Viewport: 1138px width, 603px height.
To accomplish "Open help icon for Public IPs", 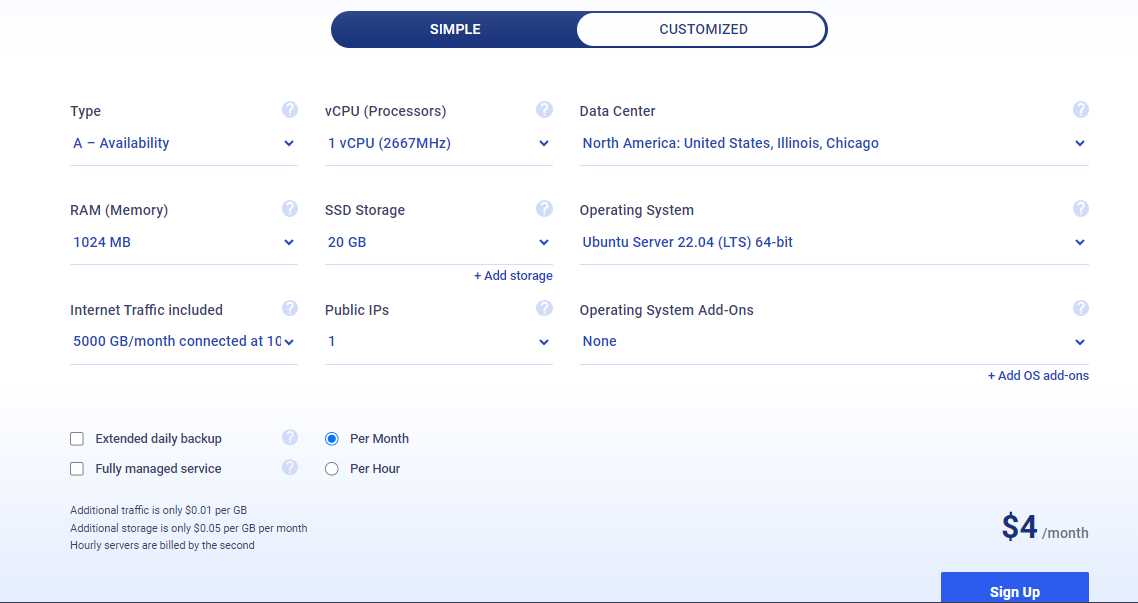I will pos(544,308).
